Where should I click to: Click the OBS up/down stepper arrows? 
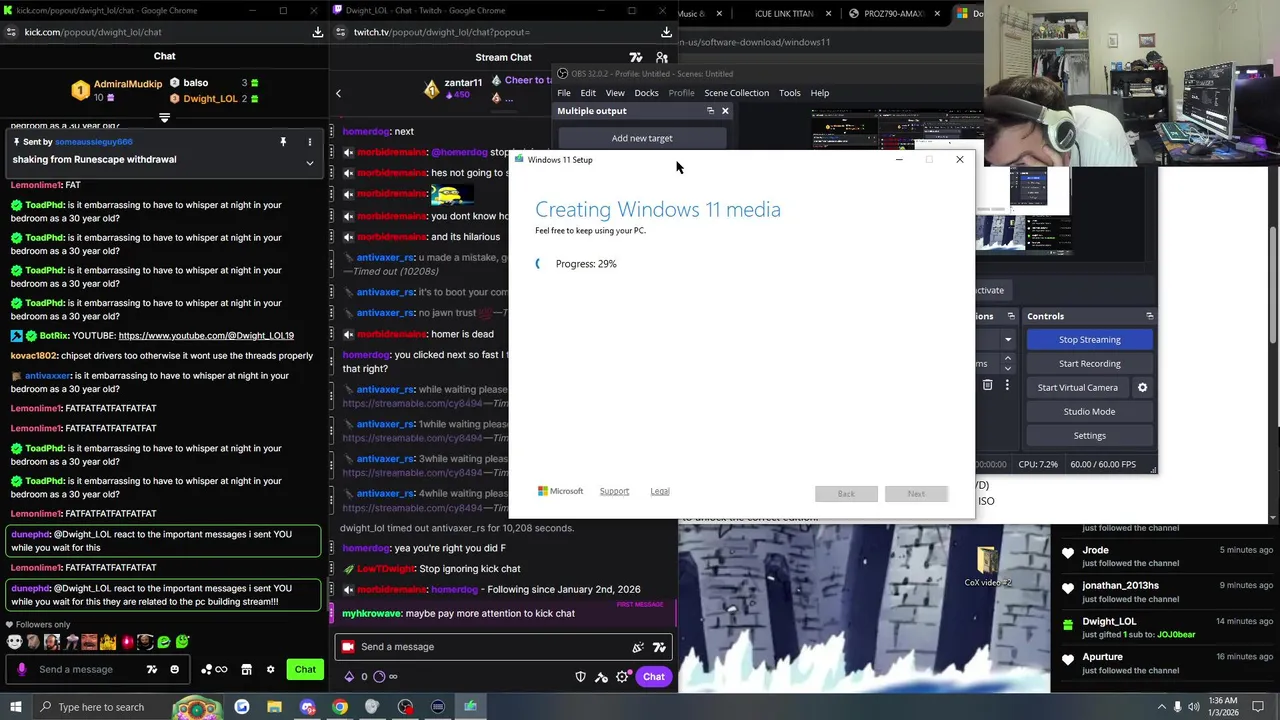[x=1007, y=363]
